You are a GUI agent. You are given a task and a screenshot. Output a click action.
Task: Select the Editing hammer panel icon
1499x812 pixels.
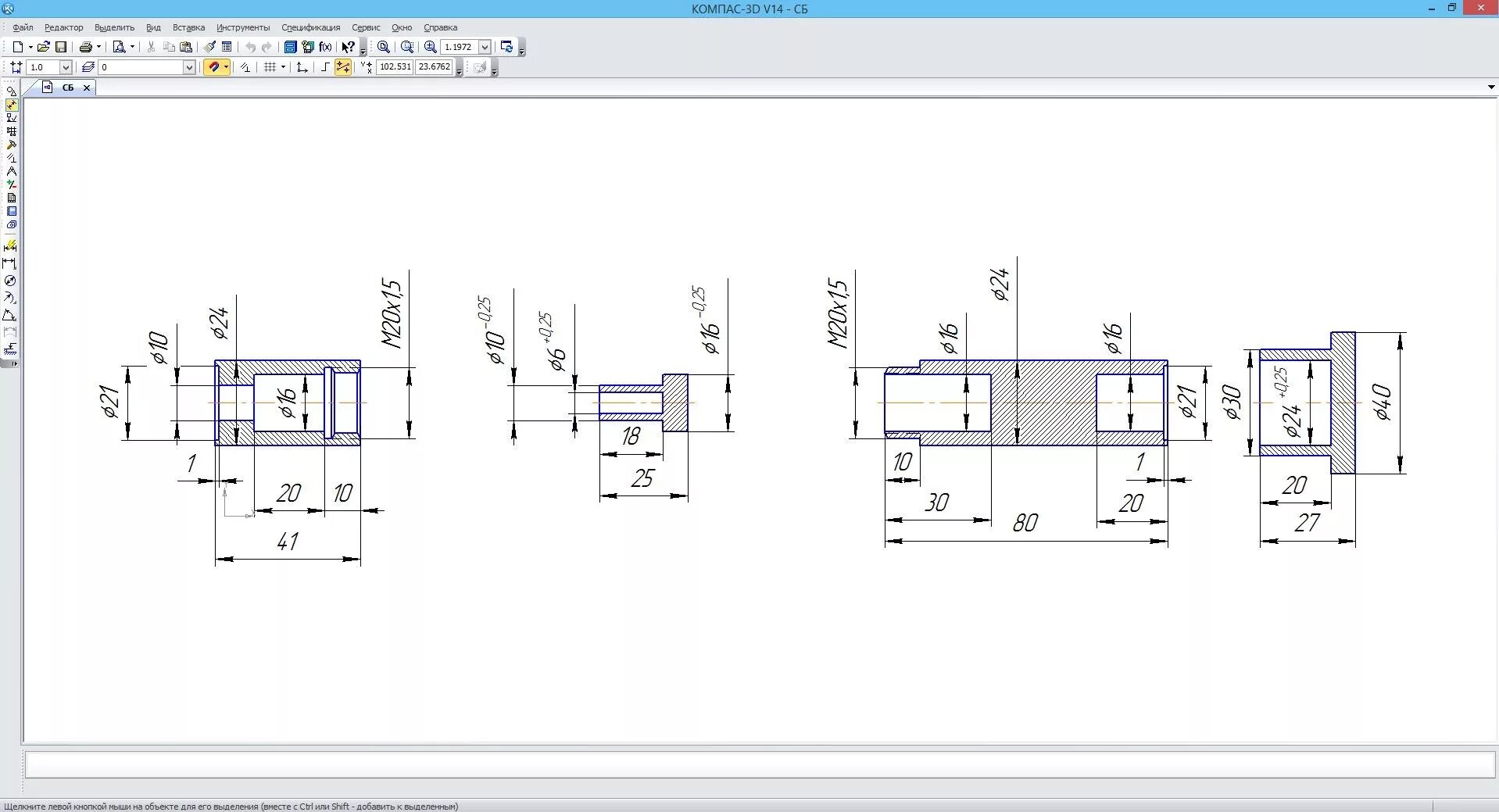(11, 145)
